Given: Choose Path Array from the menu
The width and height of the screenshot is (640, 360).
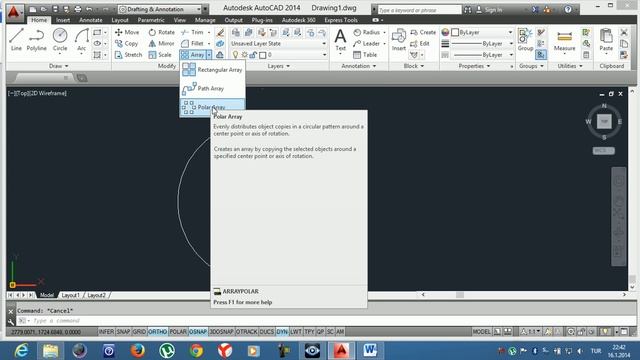Looking at the screenshot, I should click(212, 88).
